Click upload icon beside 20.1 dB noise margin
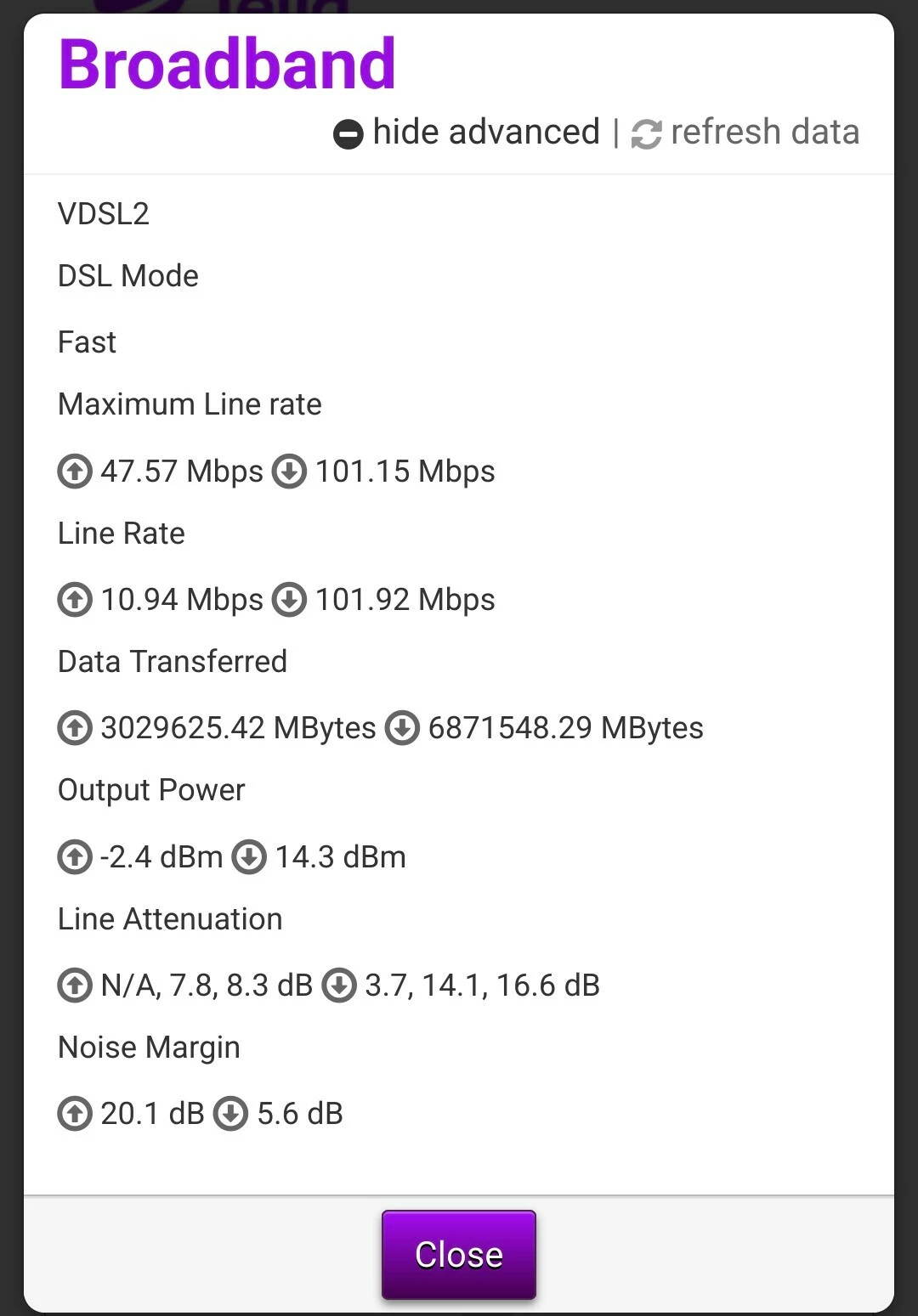The image size is (918, 1316). pos(75,1114)
